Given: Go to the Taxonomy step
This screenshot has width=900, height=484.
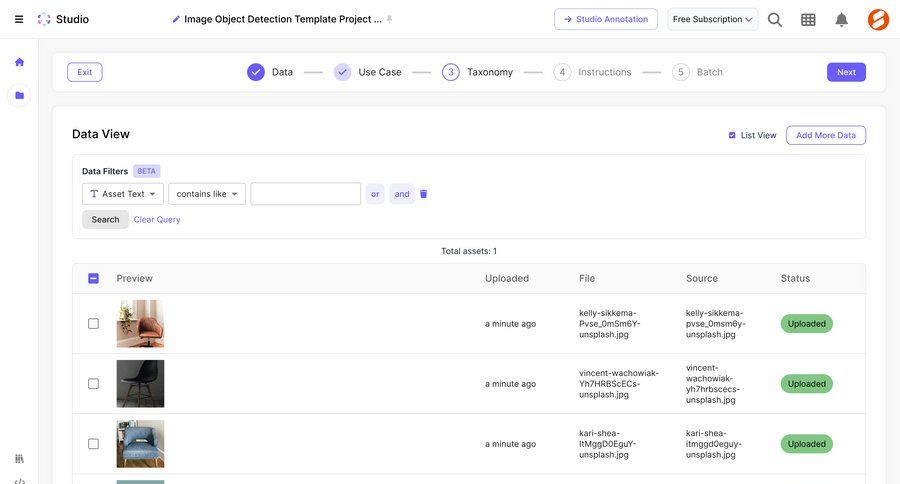Looking at the screenshot, I should (478, 72).
